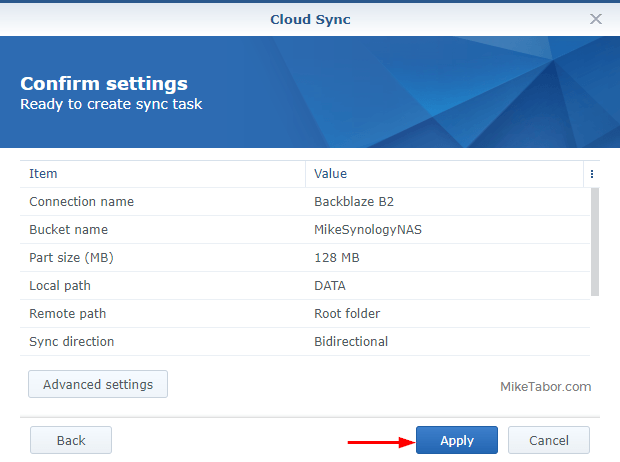This screenshot has width=620, height=462.
Task: Select the Connection name row
Action: click(x=305, y=202)
